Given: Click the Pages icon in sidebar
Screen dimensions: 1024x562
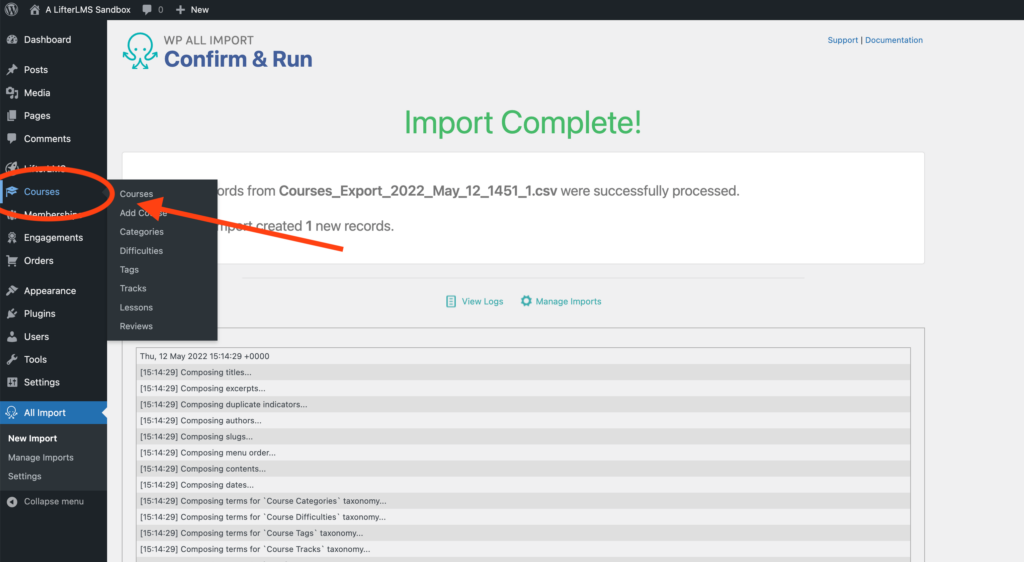Looking at the screenshot, I should pos(12,116).
